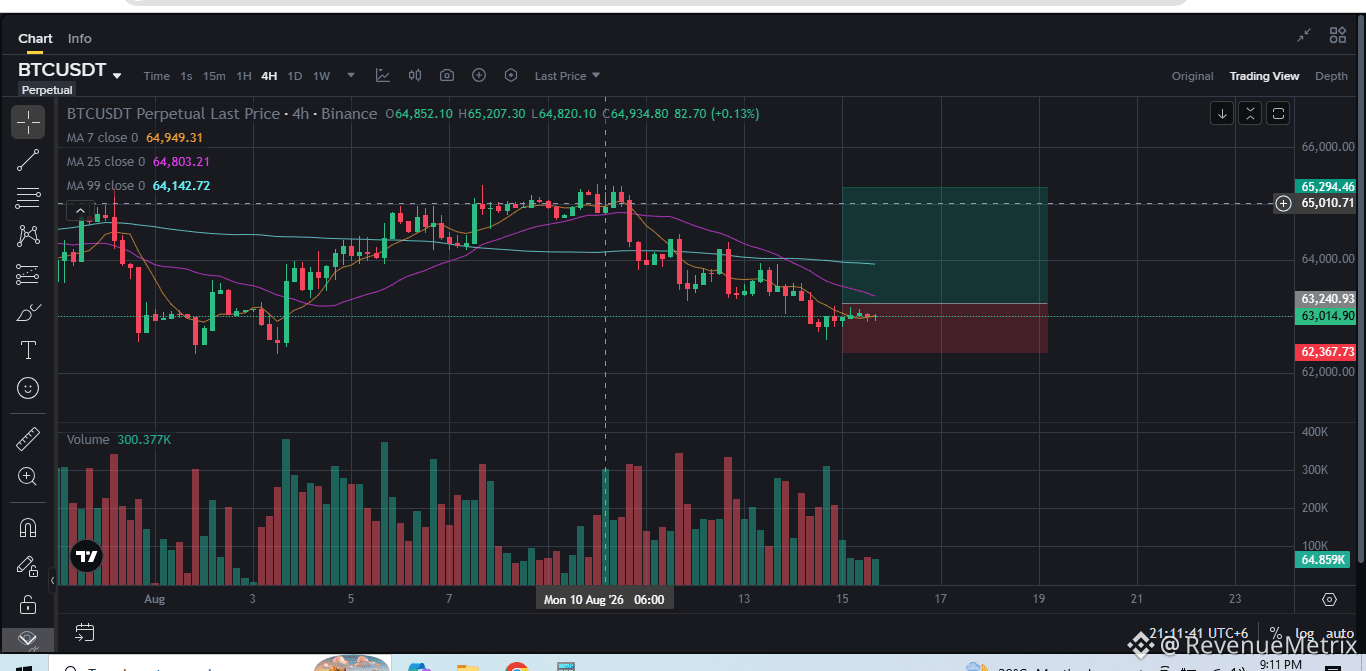
Task: Toggle auto scale mode
Action: pos(1340,633)
